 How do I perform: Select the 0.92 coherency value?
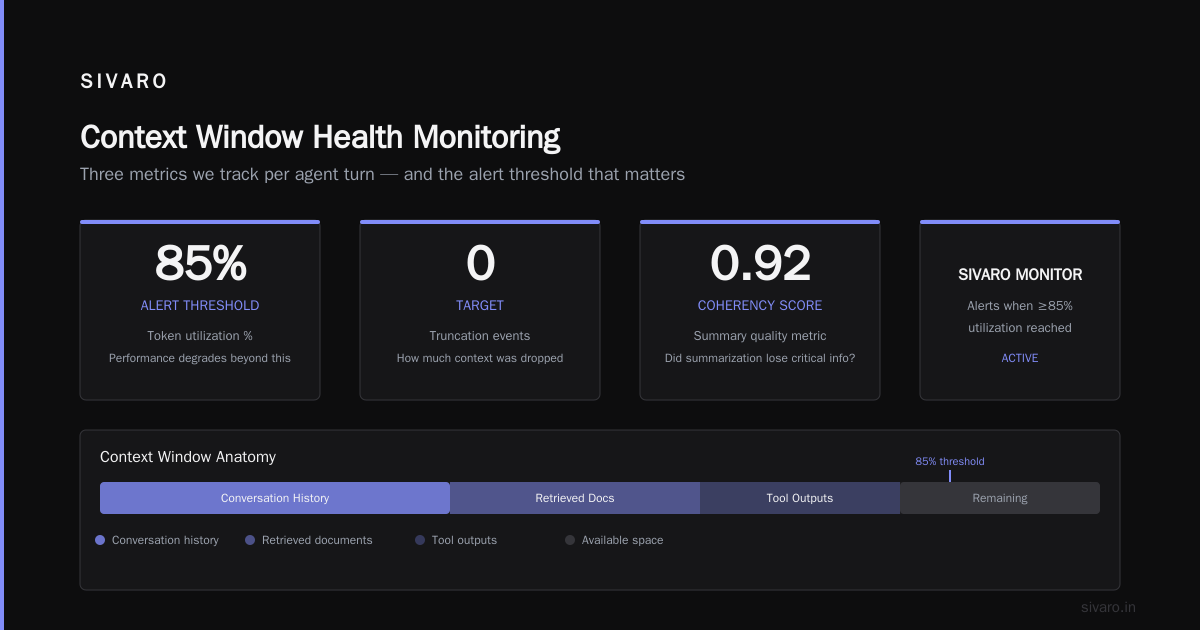coord(760,263)
